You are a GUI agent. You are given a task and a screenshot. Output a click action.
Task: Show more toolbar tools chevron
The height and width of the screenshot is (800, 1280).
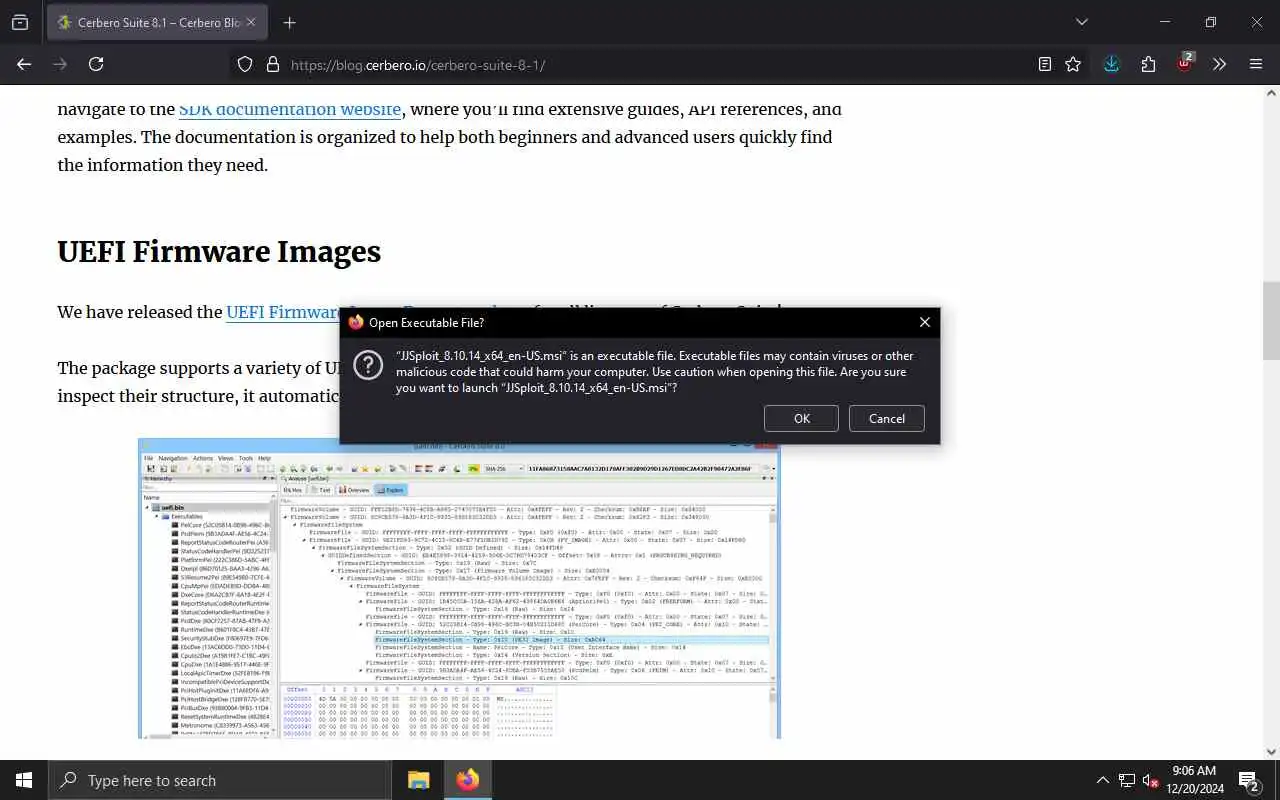coord(1219,64)
